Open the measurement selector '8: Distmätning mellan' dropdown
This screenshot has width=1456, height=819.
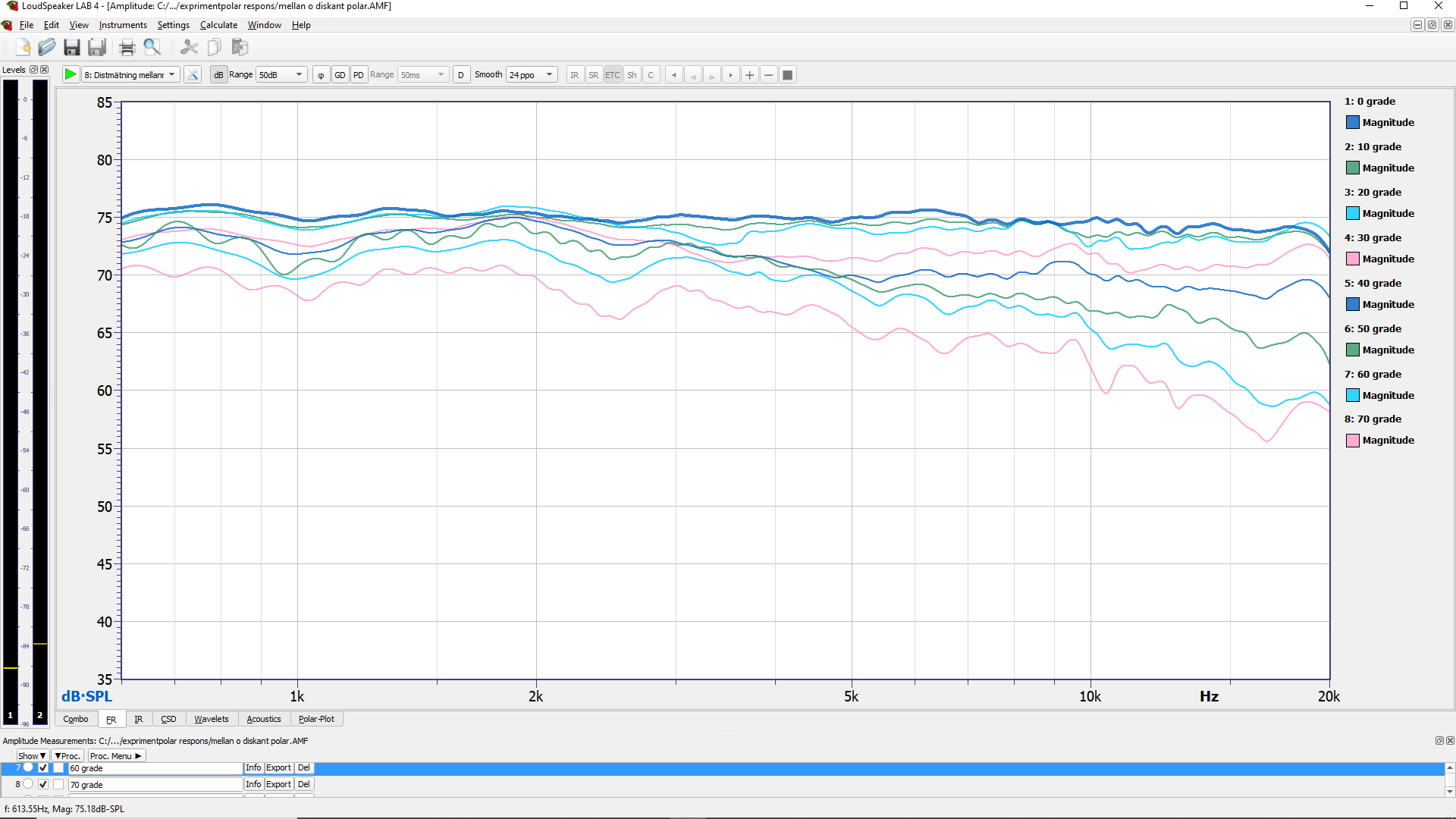point(130,74)
